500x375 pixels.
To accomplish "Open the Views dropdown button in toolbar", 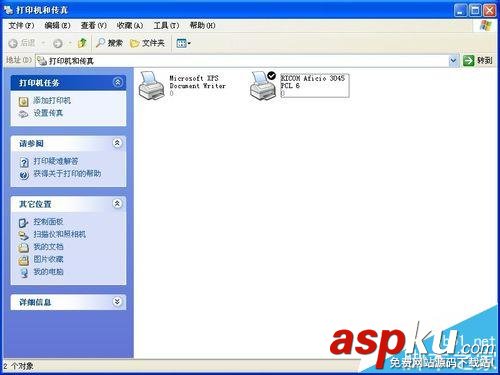I will click(183, 43).
